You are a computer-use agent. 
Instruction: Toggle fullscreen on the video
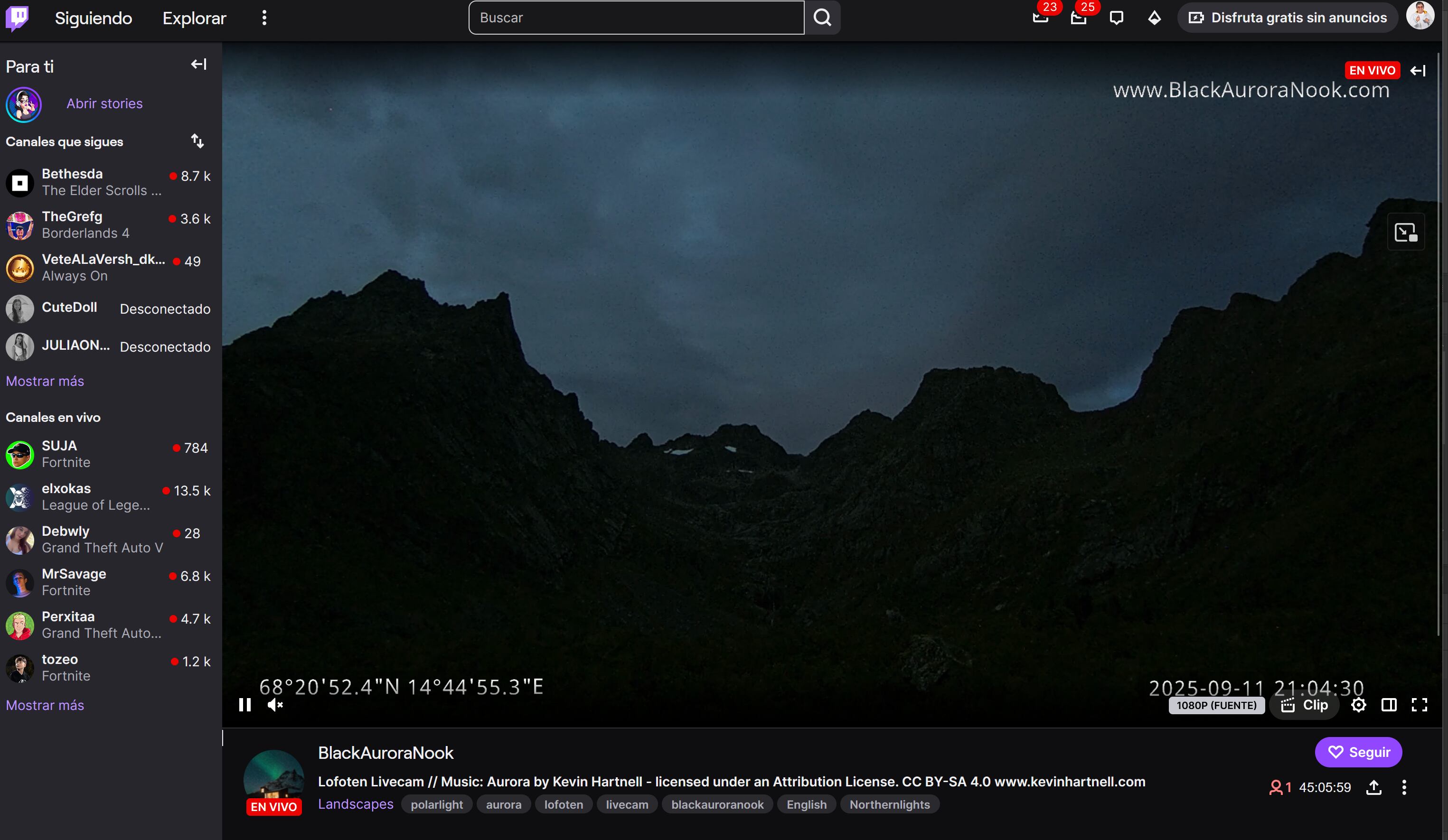(x=1419, y=705)
